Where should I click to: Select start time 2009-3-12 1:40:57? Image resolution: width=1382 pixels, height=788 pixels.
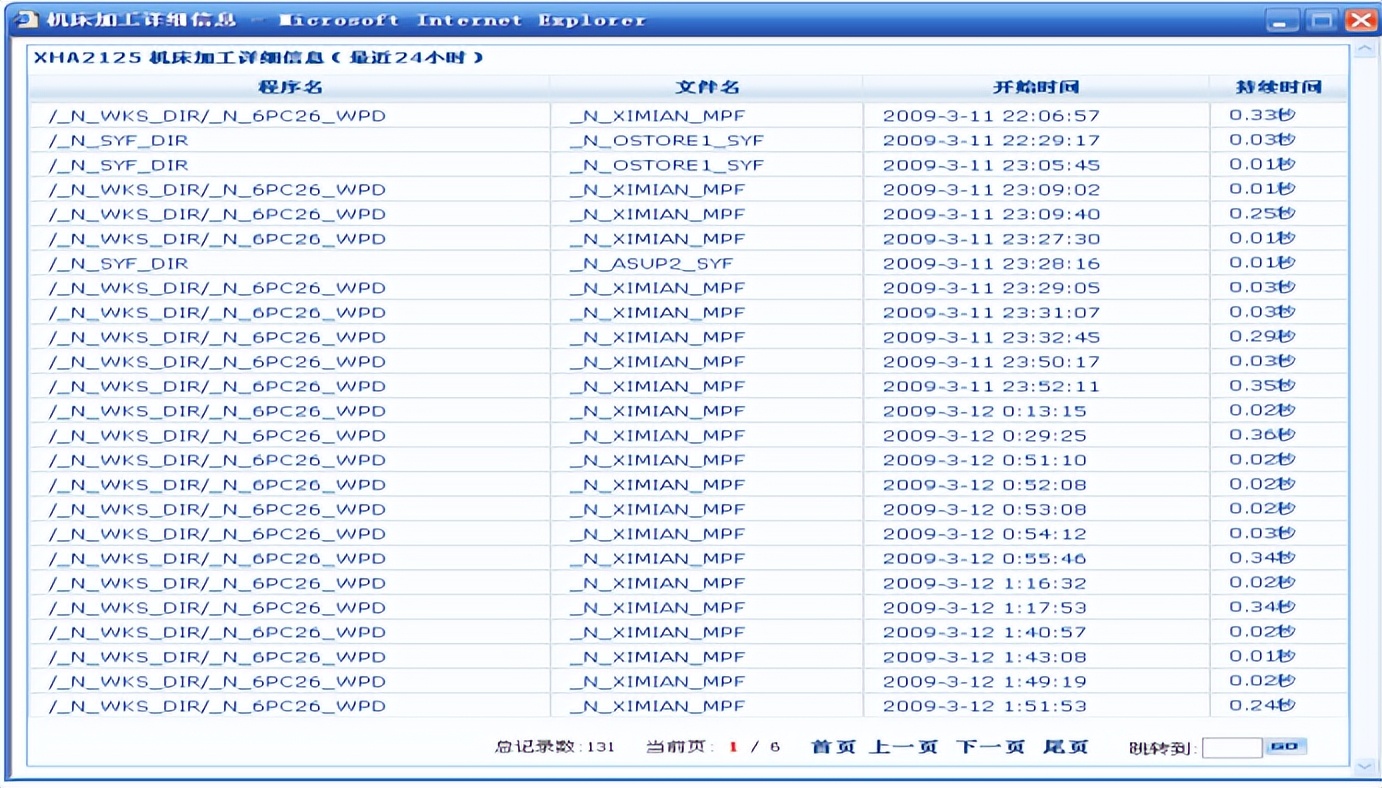click(x=984, y=633)
